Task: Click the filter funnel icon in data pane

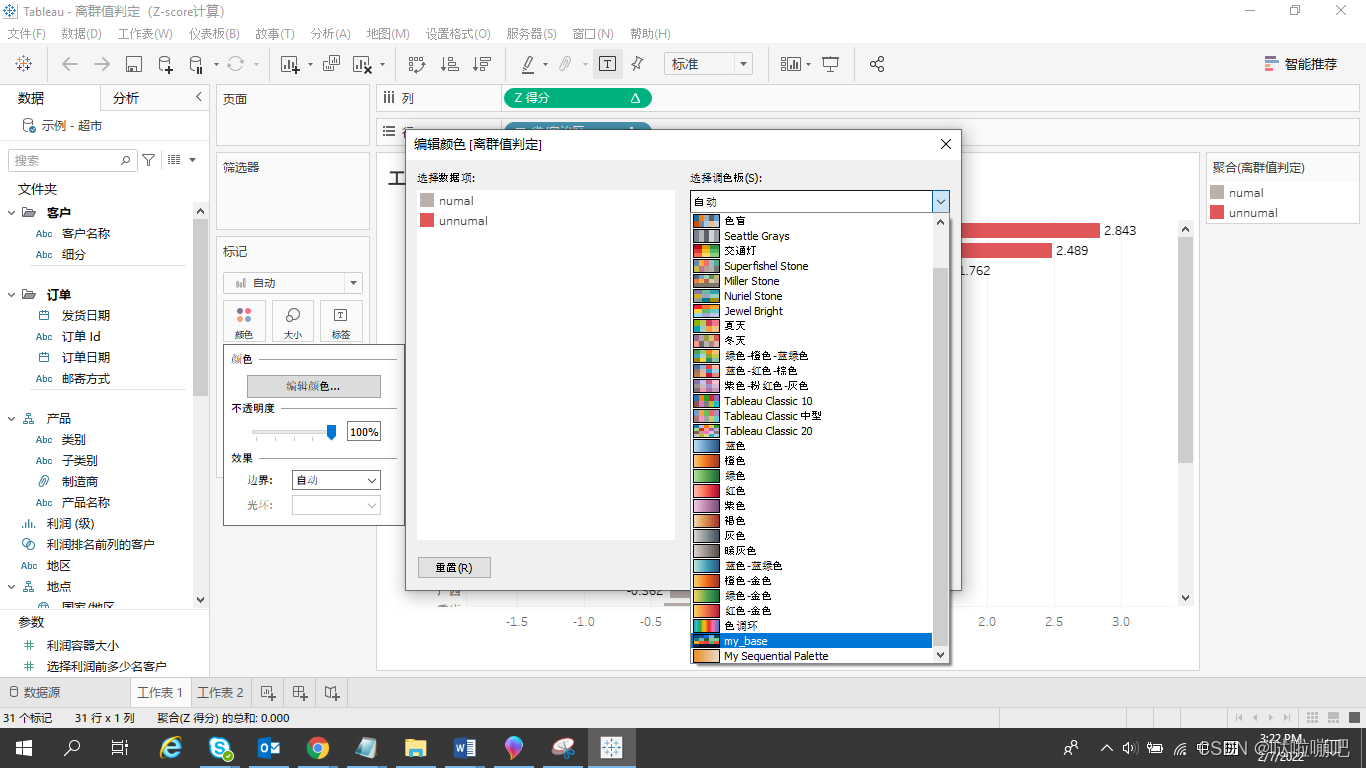Action: pyautogui.click(x=149, y=160)
